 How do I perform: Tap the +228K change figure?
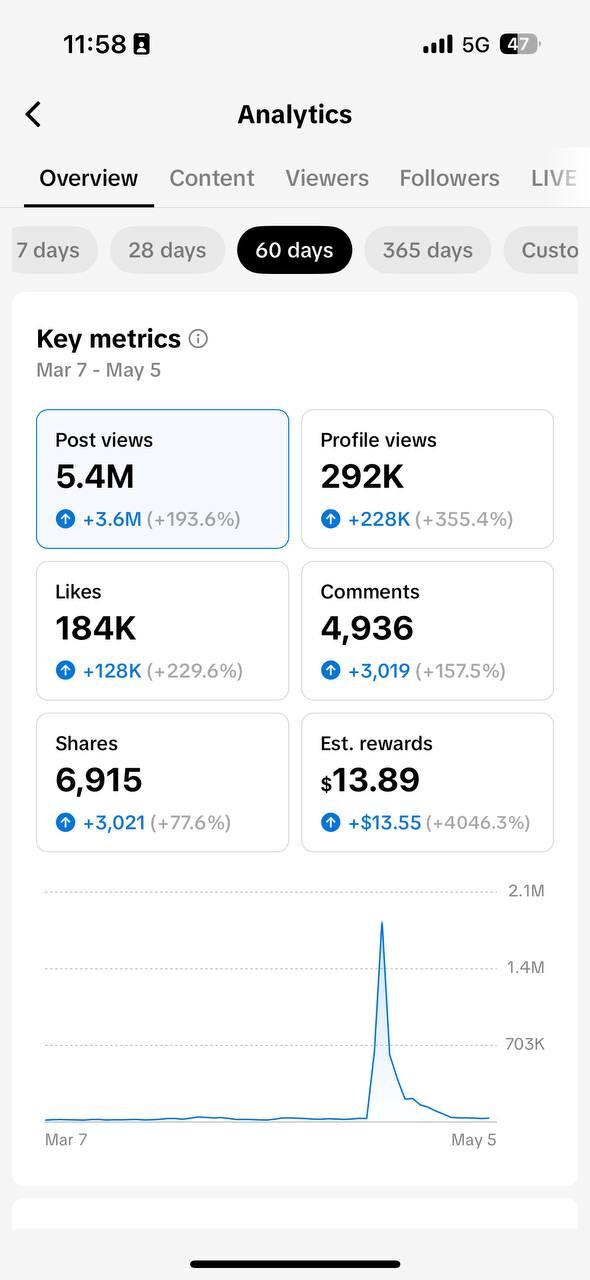(379, 519)
